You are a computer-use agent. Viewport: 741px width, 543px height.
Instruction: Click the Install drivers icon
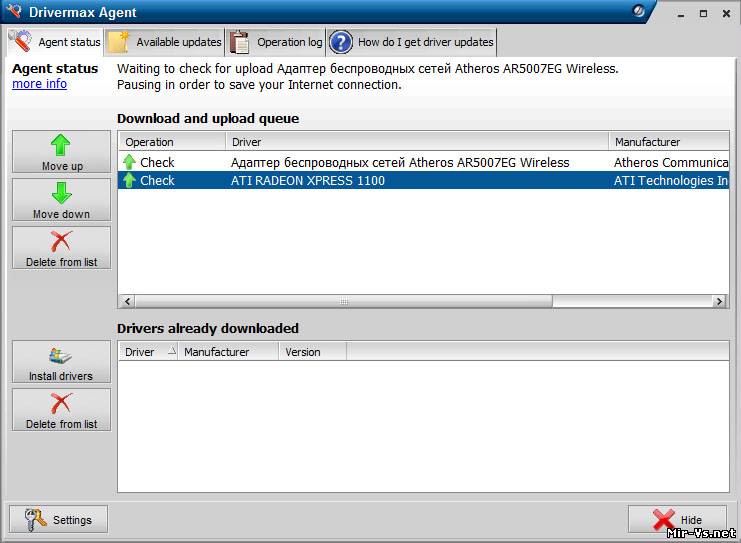[x=61, y=356]
